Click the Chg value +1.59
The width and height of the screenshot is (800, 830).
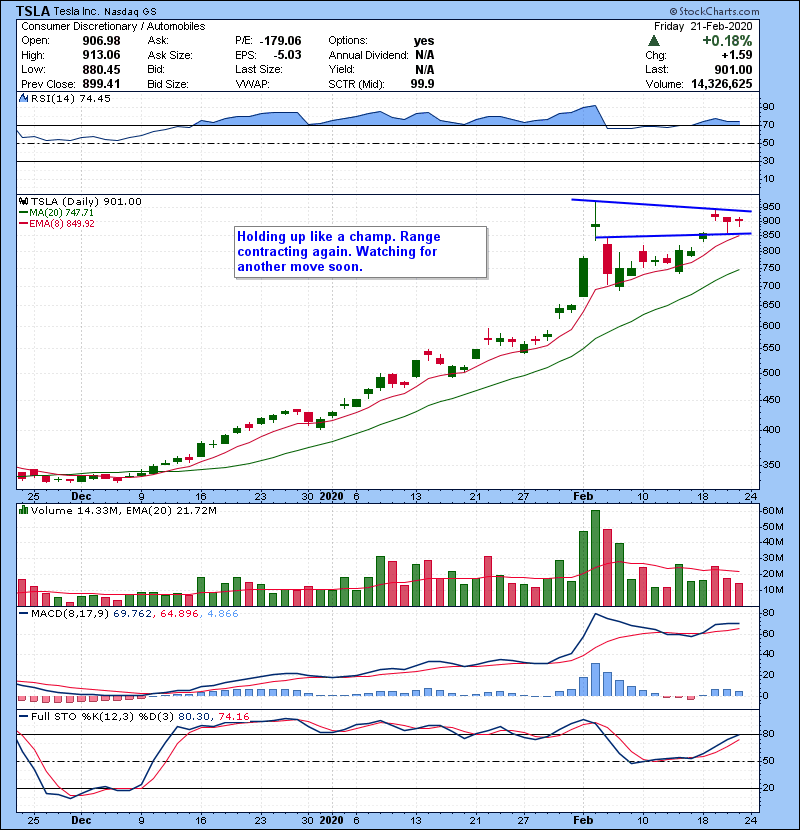(x=736, y=55)
